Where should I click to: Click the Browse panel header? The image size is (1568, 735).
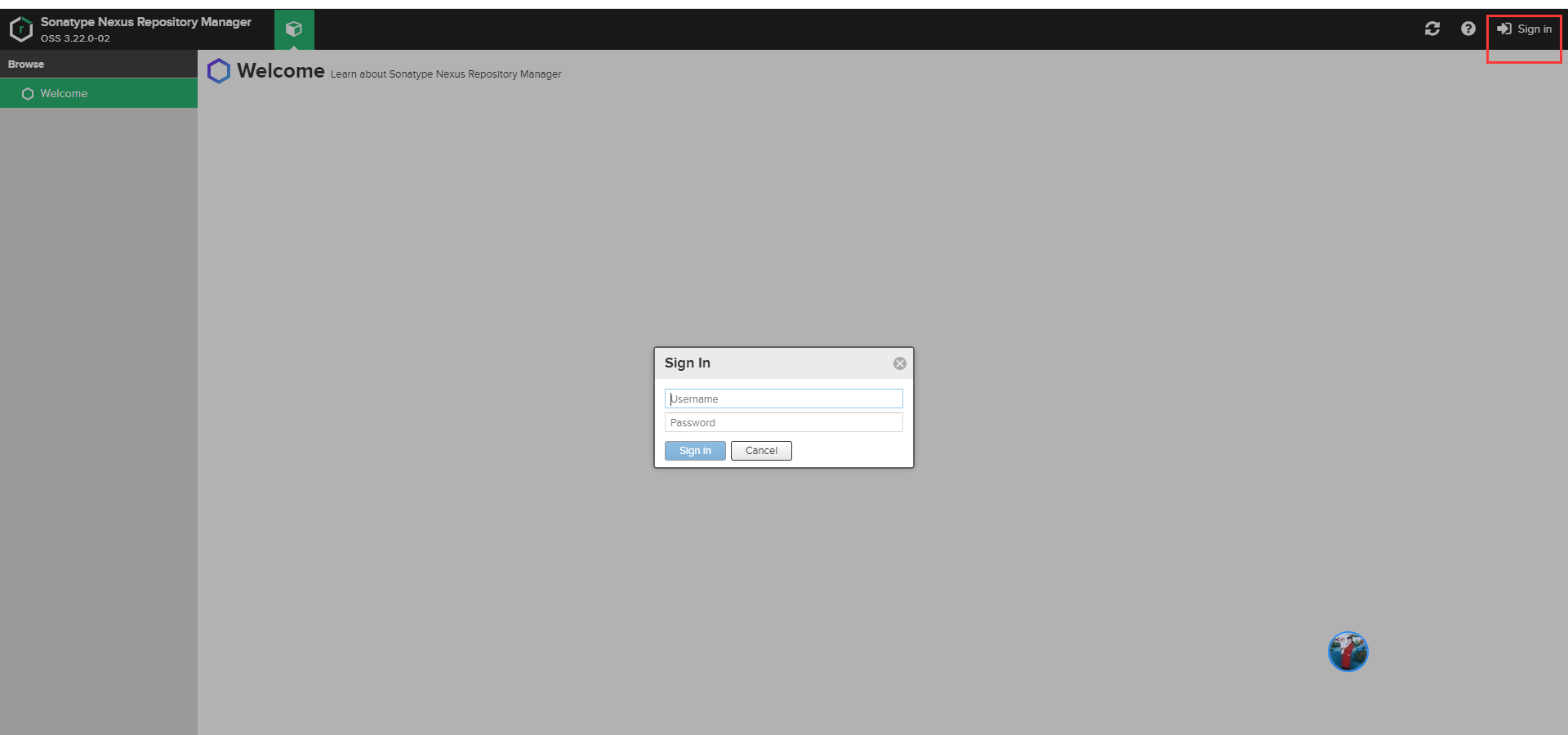point(99,64)
